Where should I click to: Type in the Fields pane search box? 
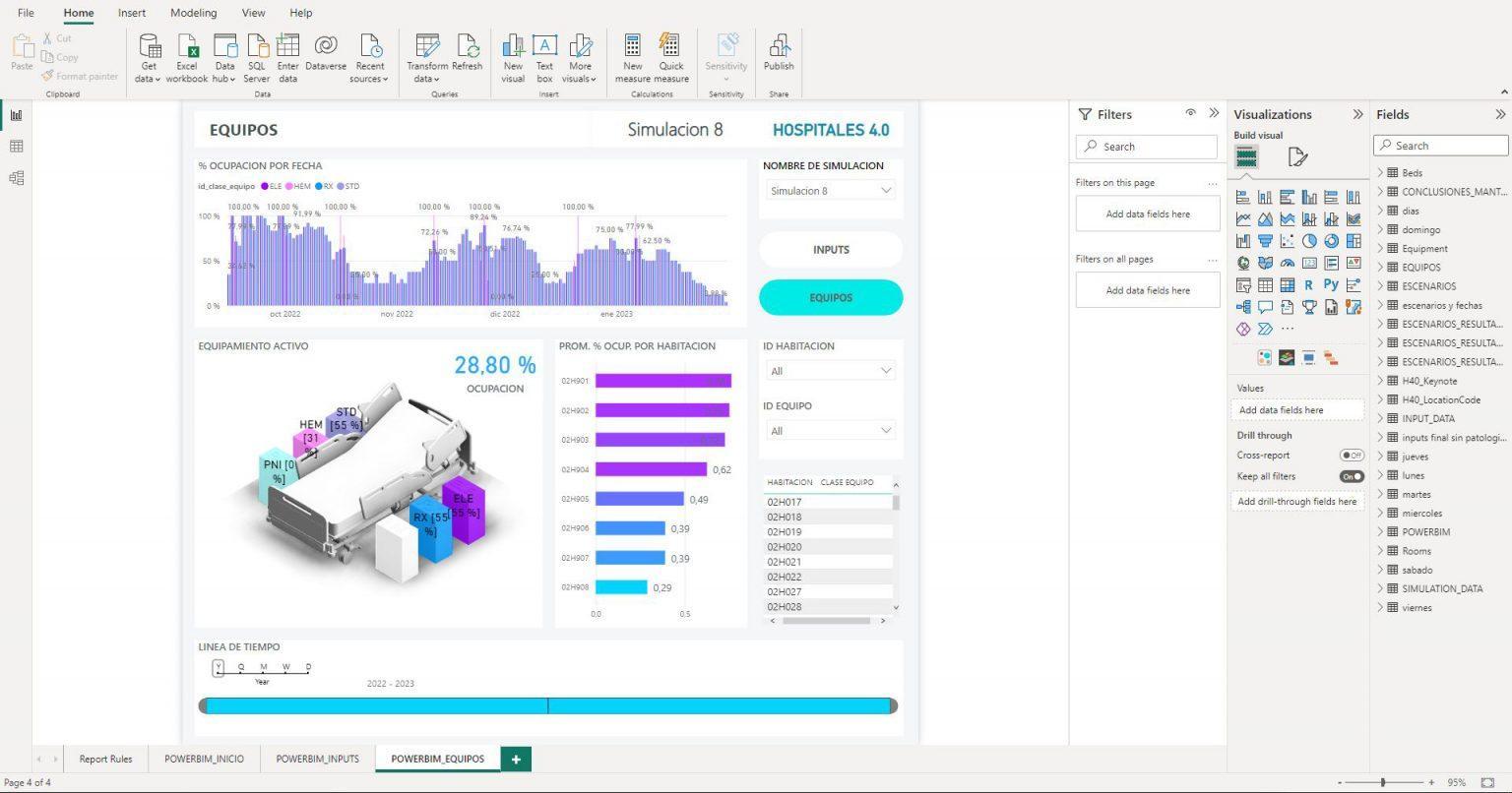pyautogui.click(x=1440, y=145)
